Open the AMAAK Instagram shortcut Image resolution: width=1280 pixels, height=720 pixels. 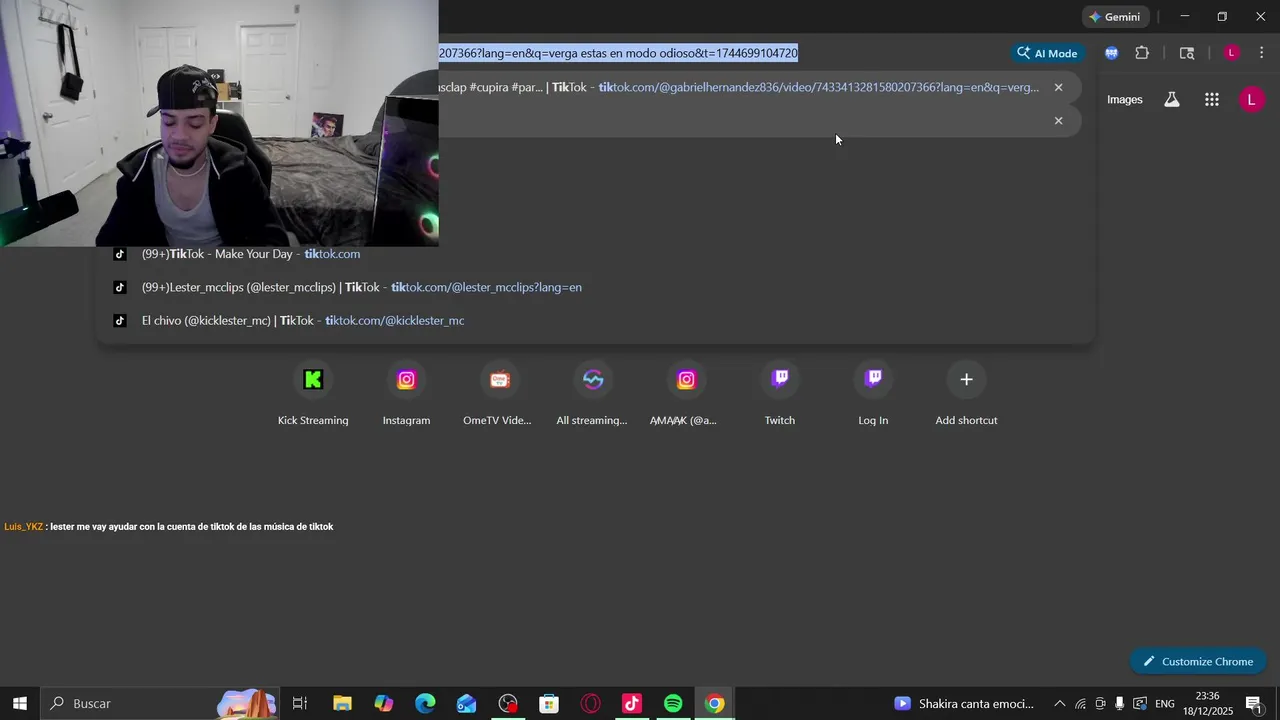point(686,393)
